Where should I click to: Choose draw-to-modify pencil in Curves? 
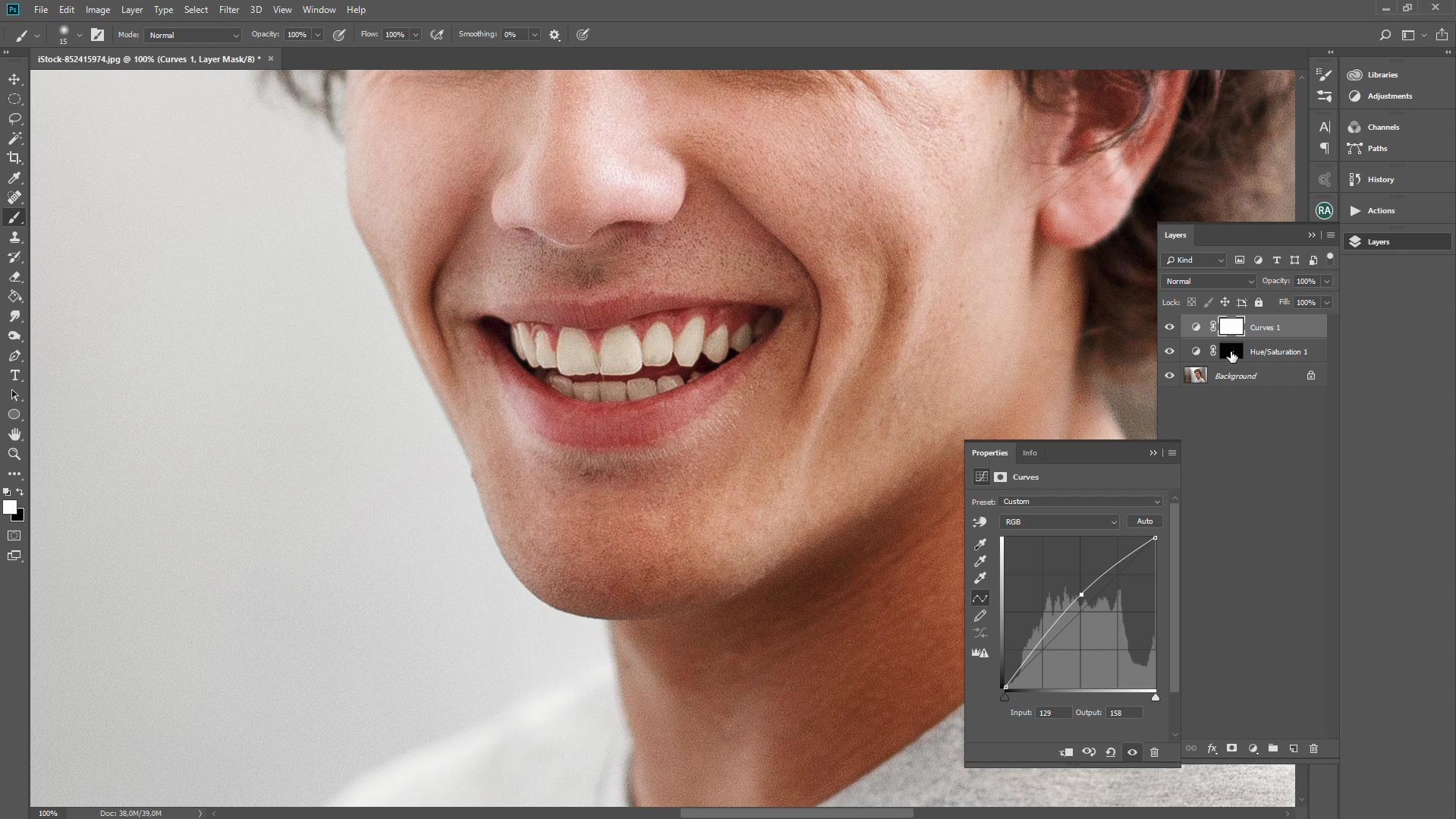(980, 616)
